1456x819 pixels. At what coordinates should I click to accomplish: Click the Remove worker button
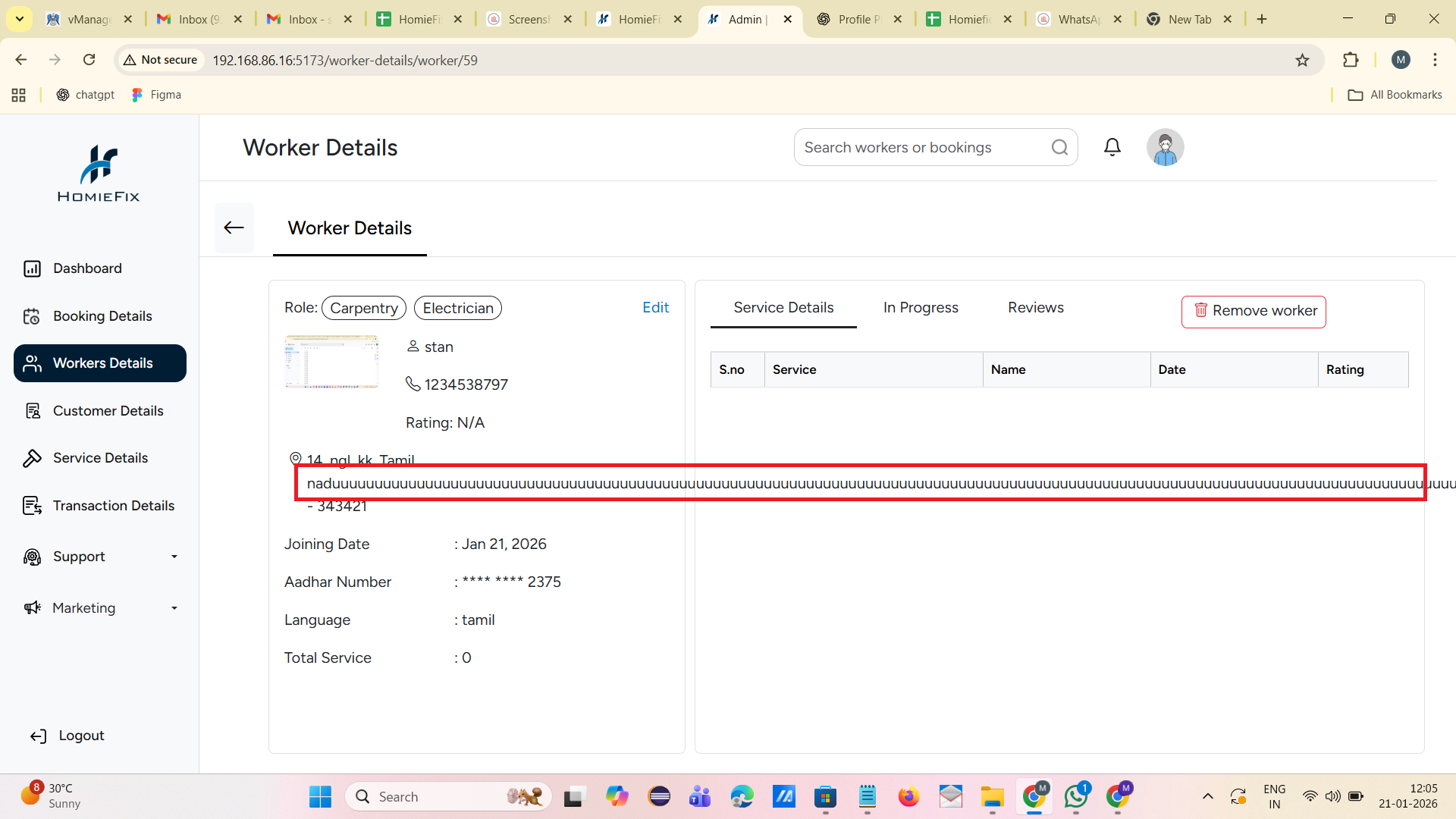coord(1254,311)
